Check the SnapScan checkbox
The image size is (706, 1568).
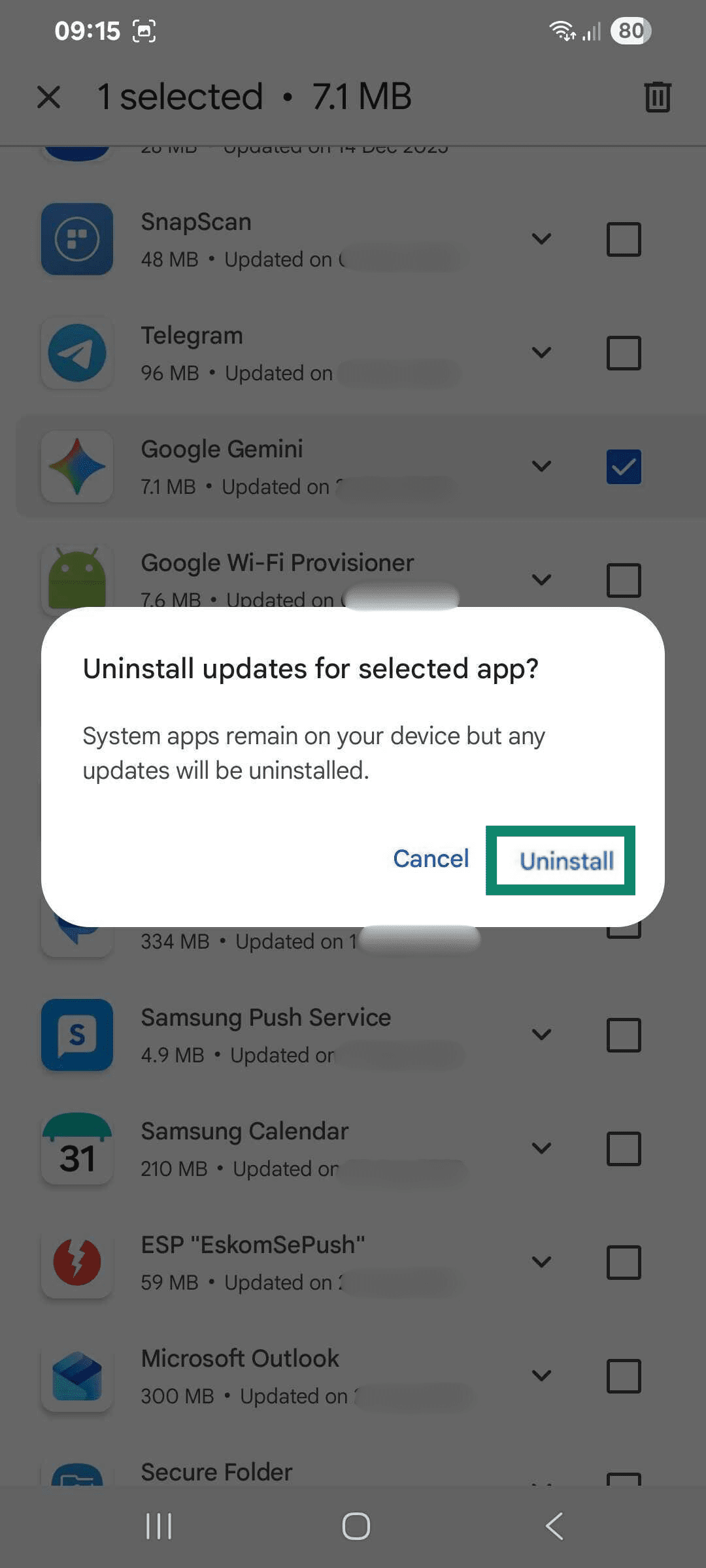pos(624,239)
